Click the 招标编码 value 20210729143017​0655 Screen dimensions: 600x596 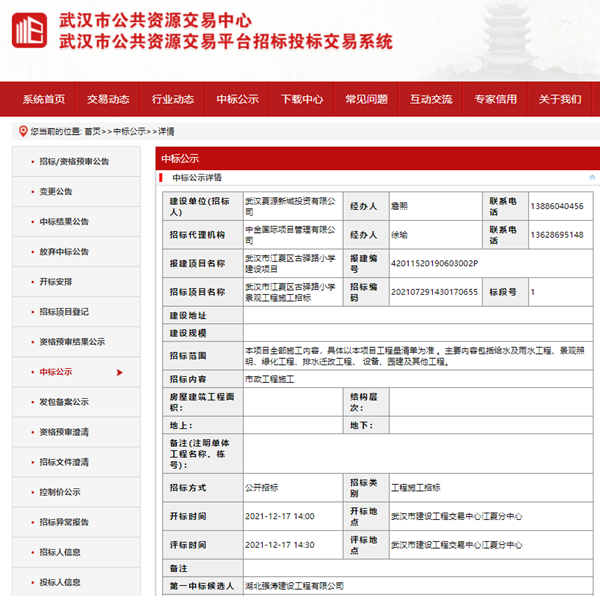click(x=434, y=292)
